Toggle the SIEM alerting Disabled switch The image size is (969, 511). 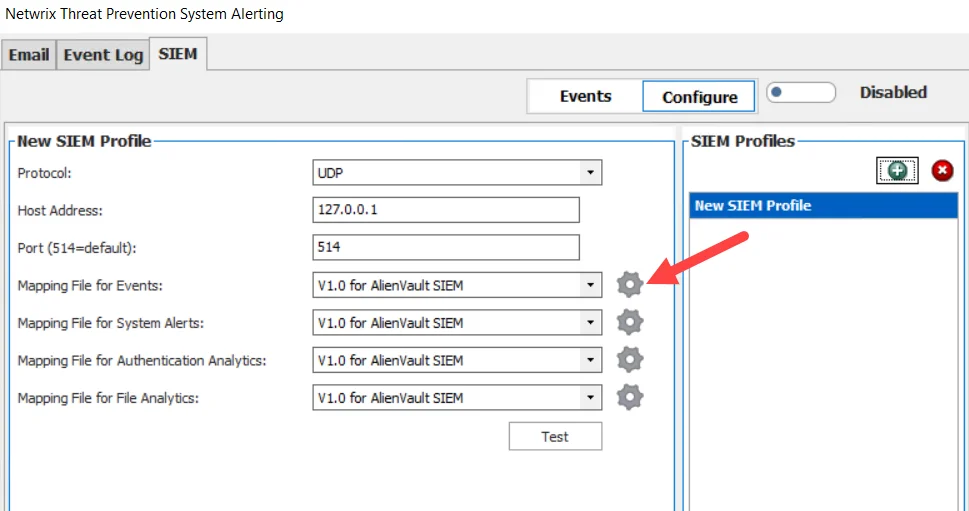[x=801, y=93]
